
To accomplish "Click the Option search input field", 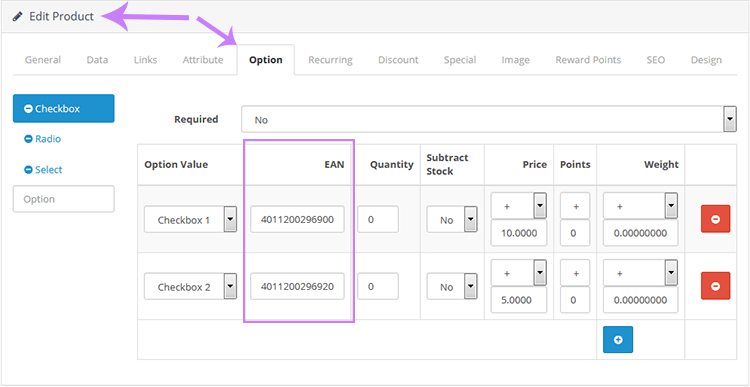I will point(64,199).
